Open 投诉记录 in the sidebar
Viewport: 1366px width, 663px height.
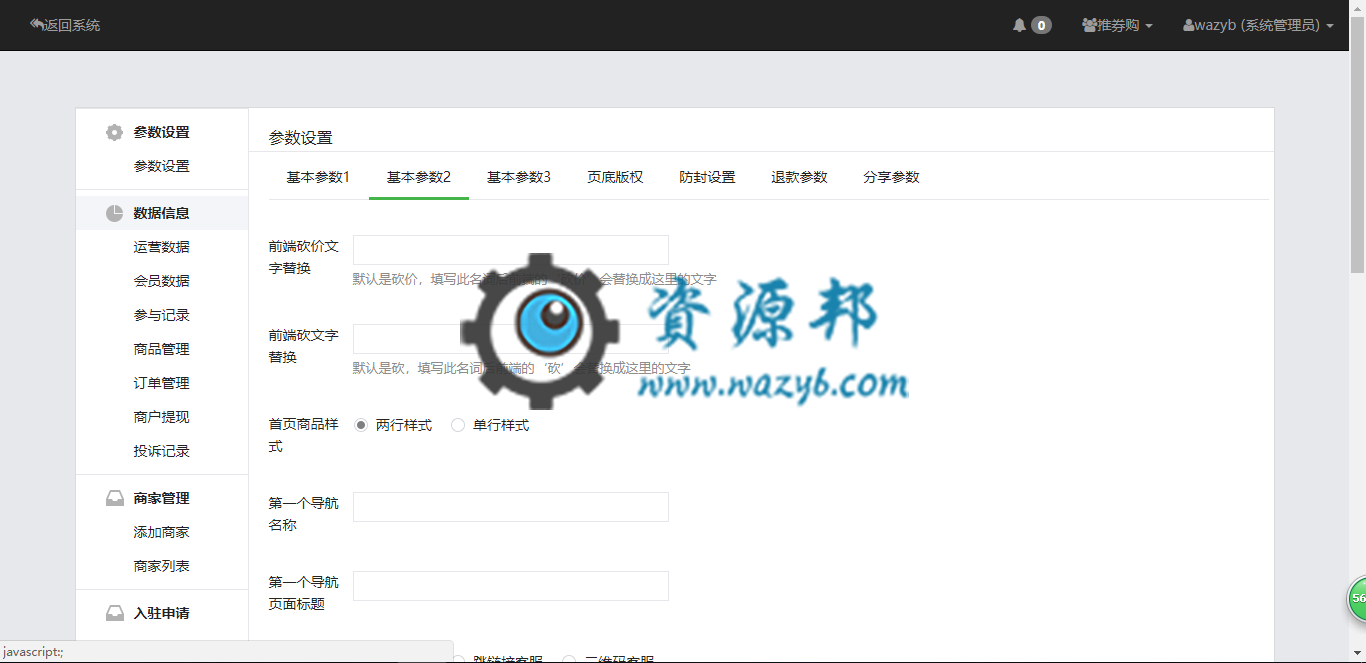point(162,451)
